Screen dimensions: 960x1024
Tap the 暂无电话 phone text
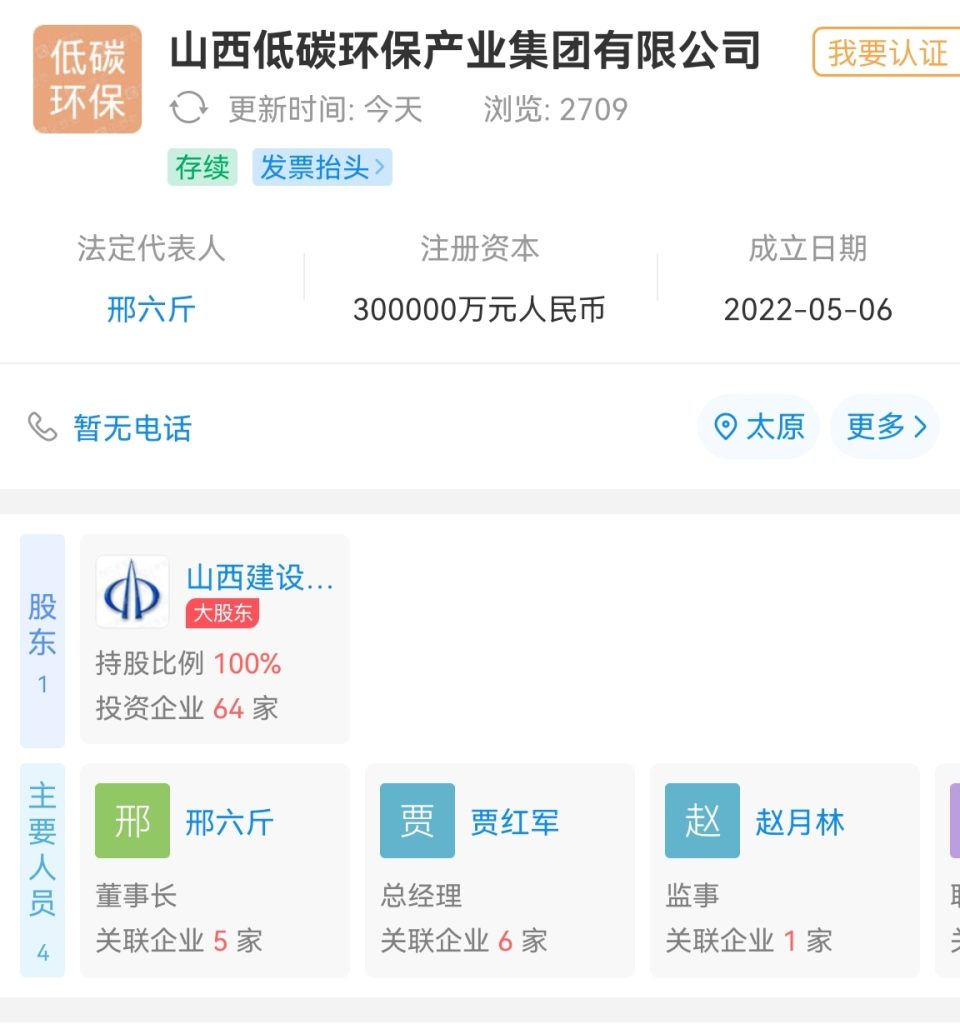coord(133,428)
